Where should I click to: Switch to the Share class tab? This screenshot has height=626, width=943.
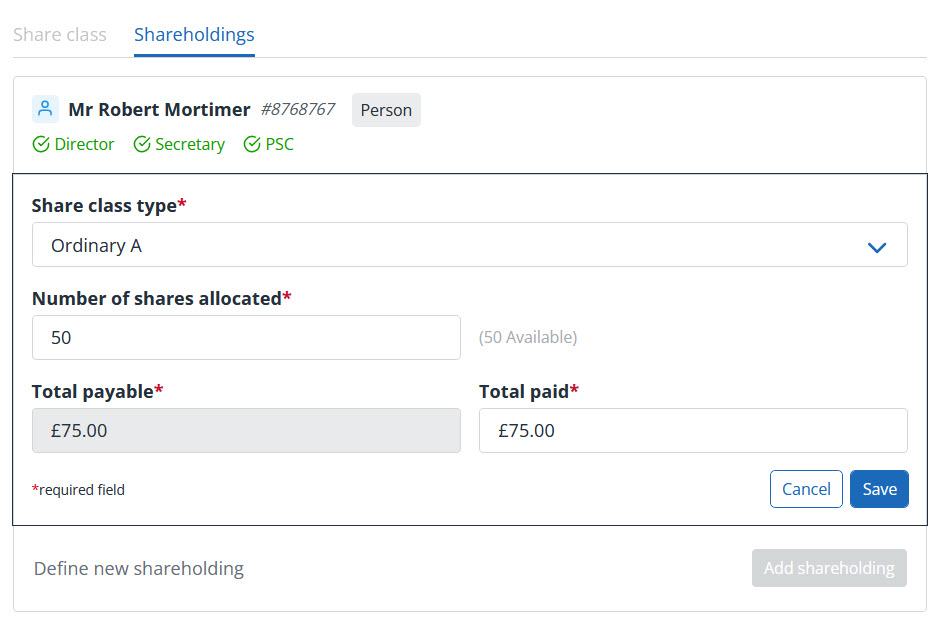click(x=60, y=34)
